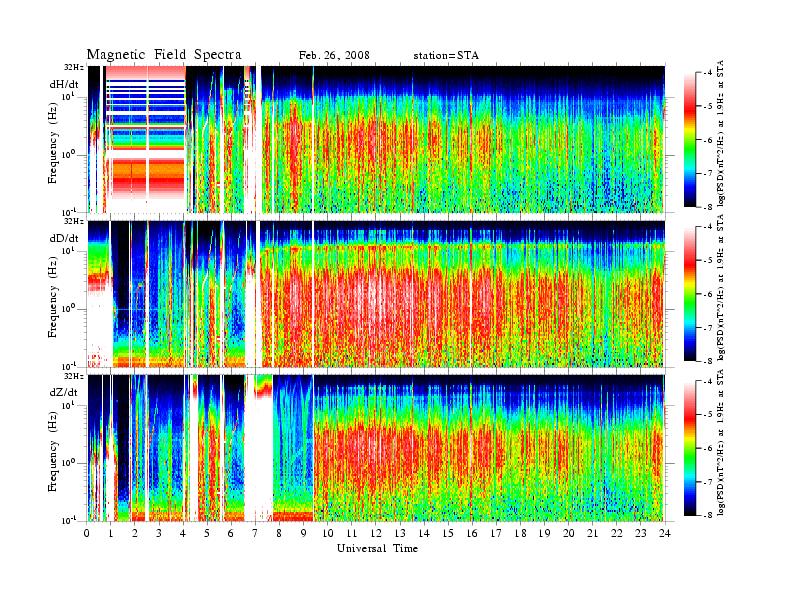Click the 'station=STA' label
The height and width of the screenshot is (612, 792).
(446, 56)
